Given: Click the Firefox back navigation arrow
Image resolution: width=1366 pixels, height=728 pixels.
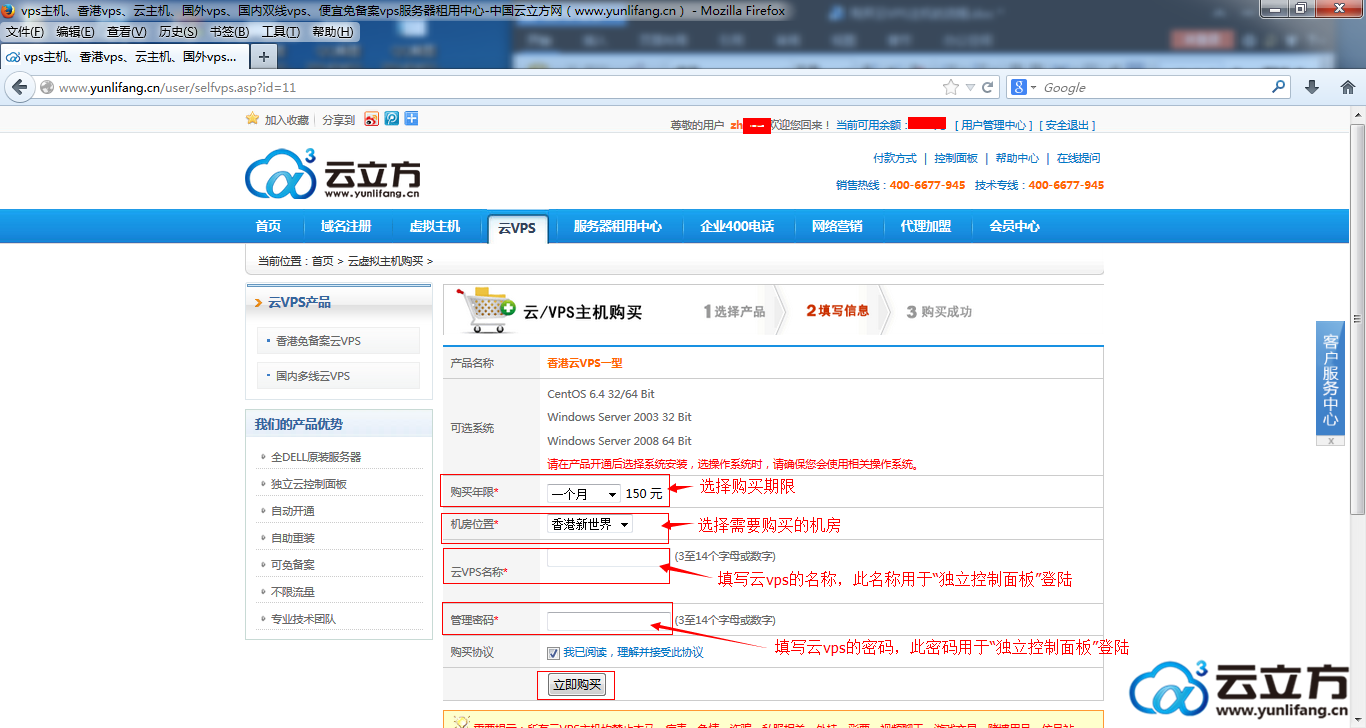Looking at the screenshot, I should pos(18,87).
